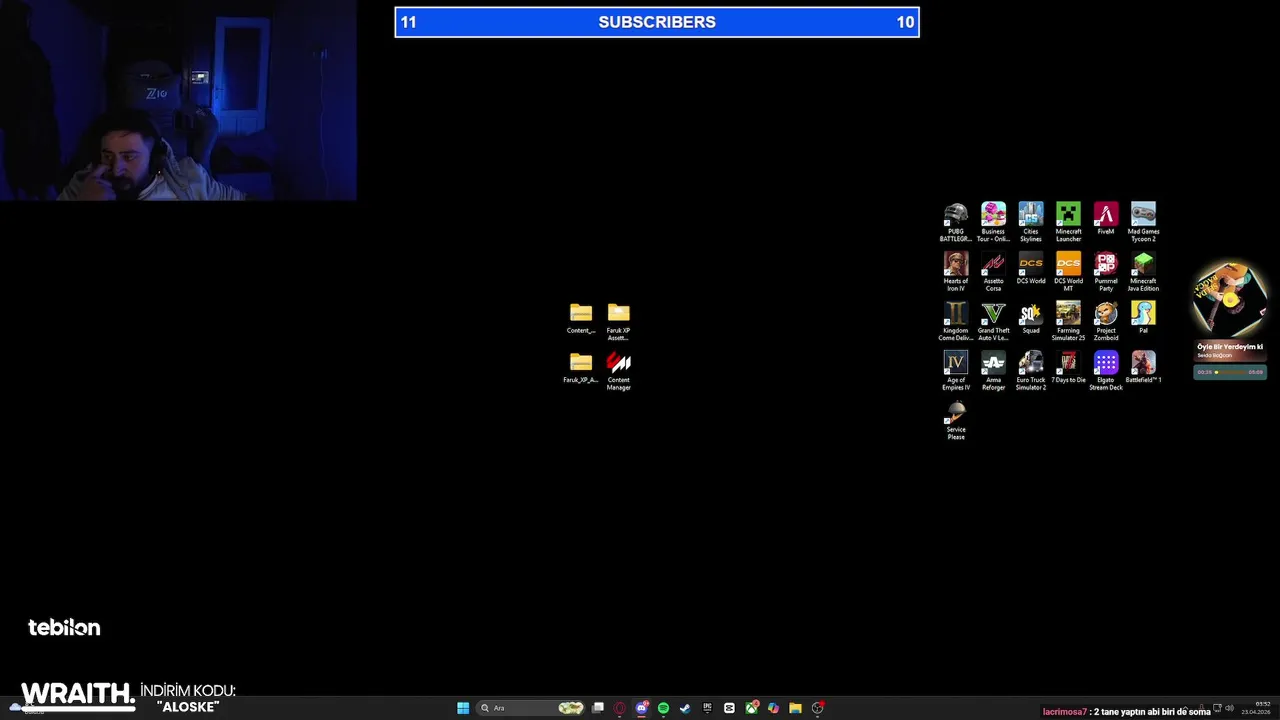Open Minecraft Launcher shortcut
Viewport: 1280px width, 720px height.
(x=1068, y=222)
